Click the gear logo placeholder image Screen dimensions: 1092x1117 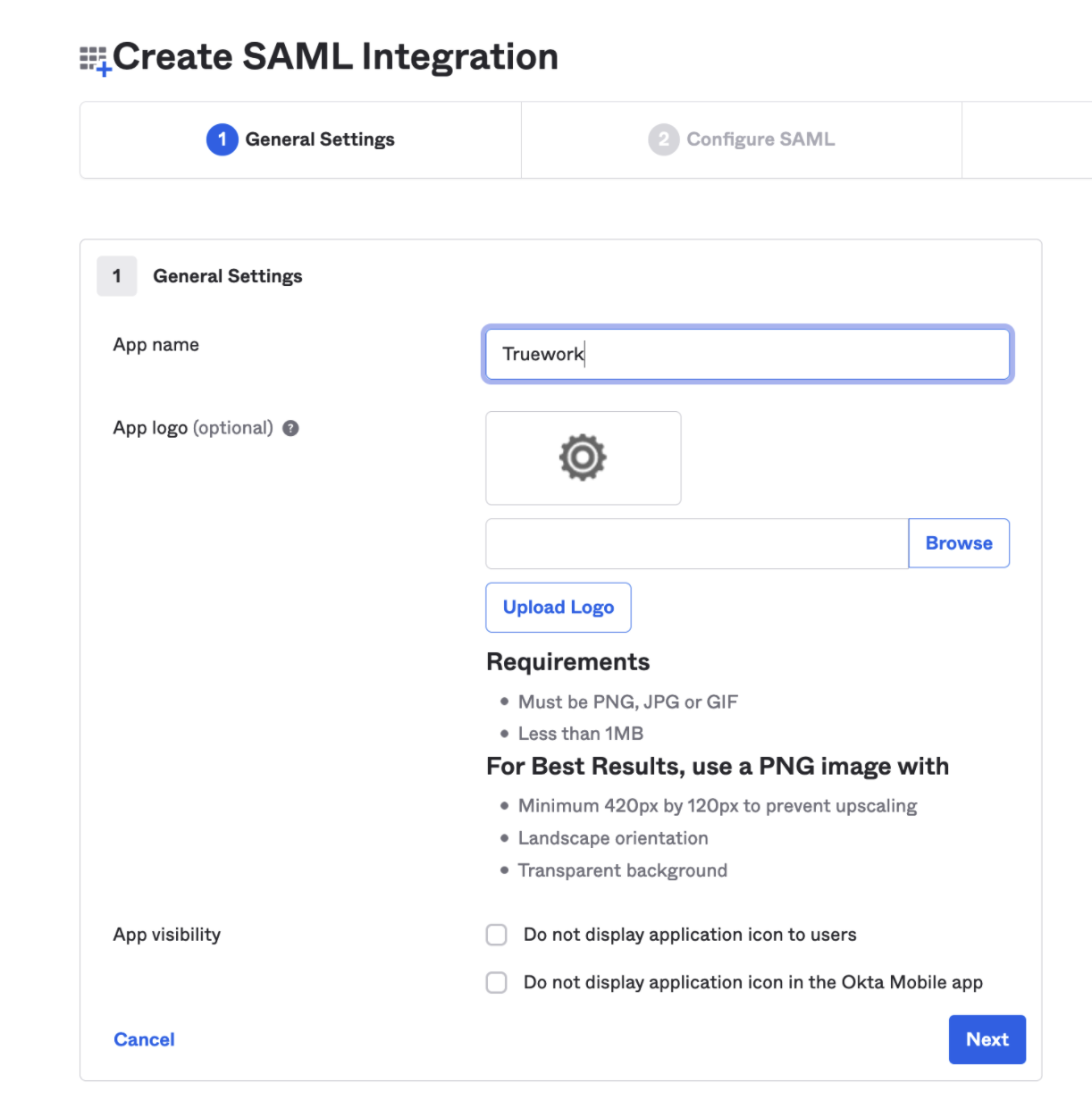point(583,458)
